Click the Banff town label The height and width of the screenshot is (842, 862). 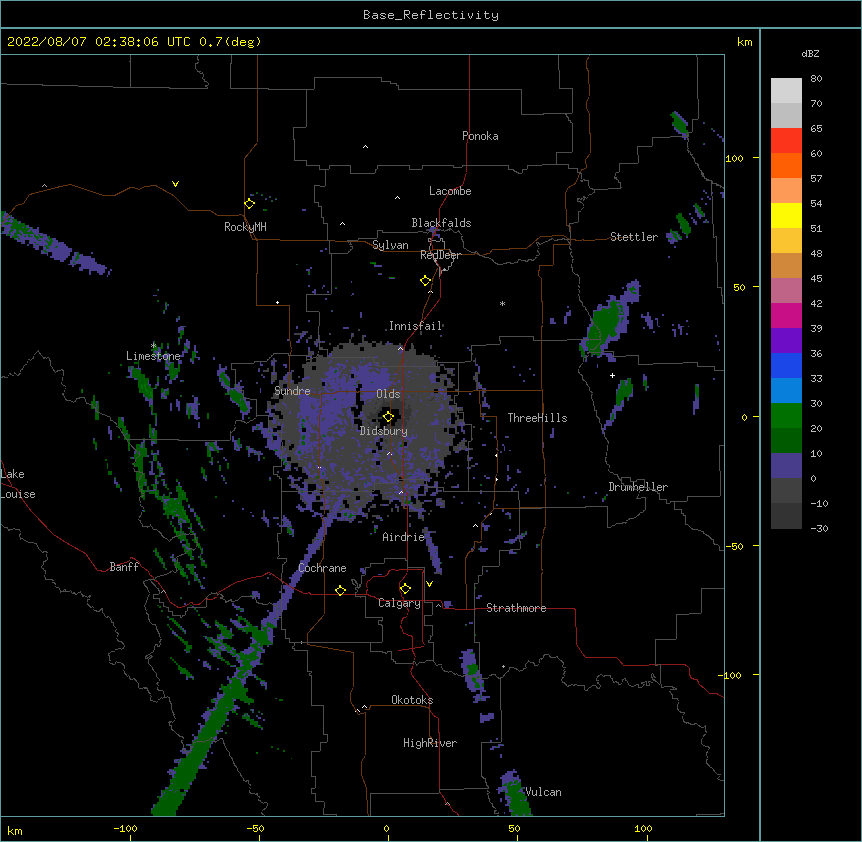click(x=124, y=567)
